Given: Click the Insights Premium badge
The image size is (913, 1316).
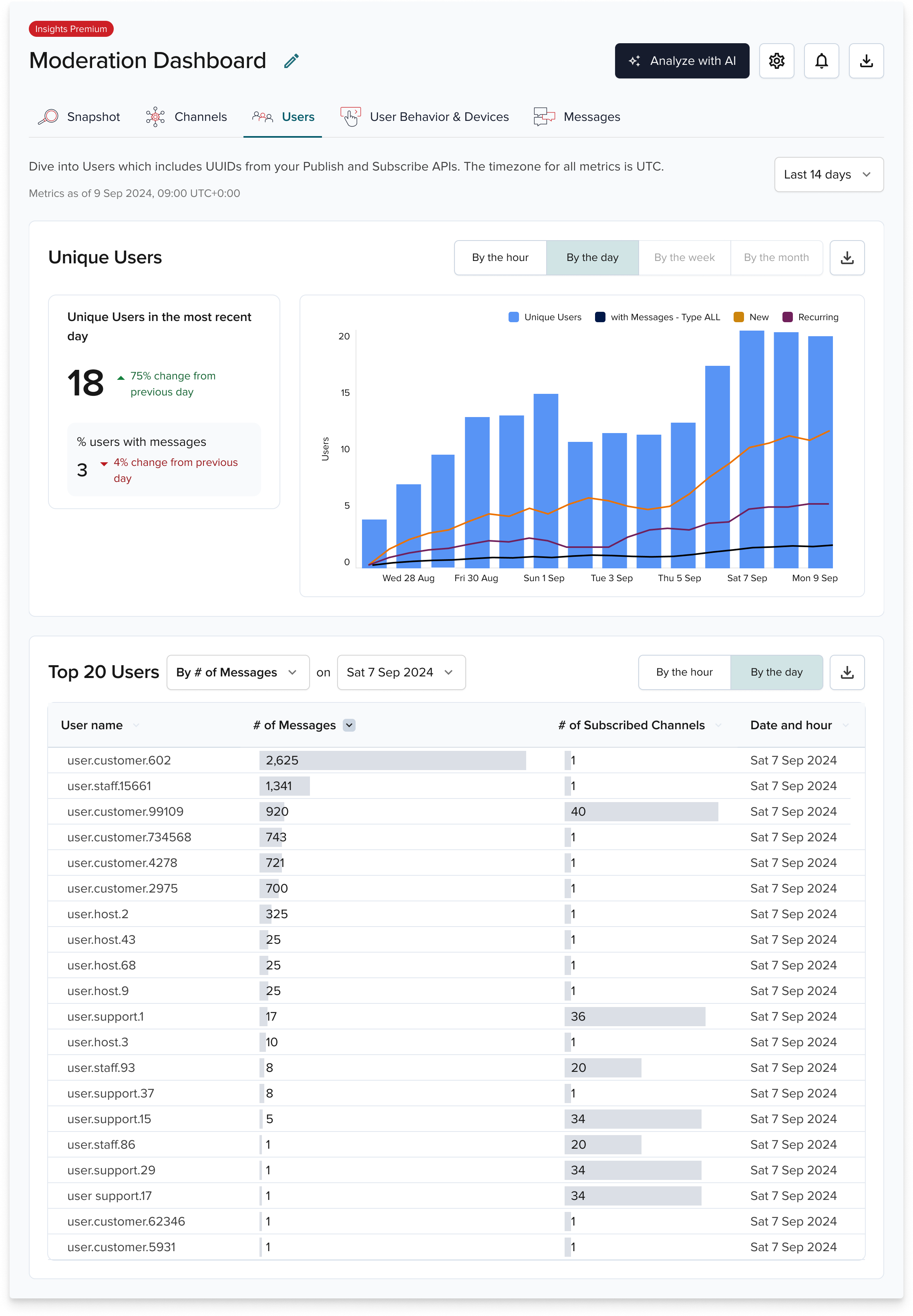Looking at the screenshot, I should tap(71, 28).
